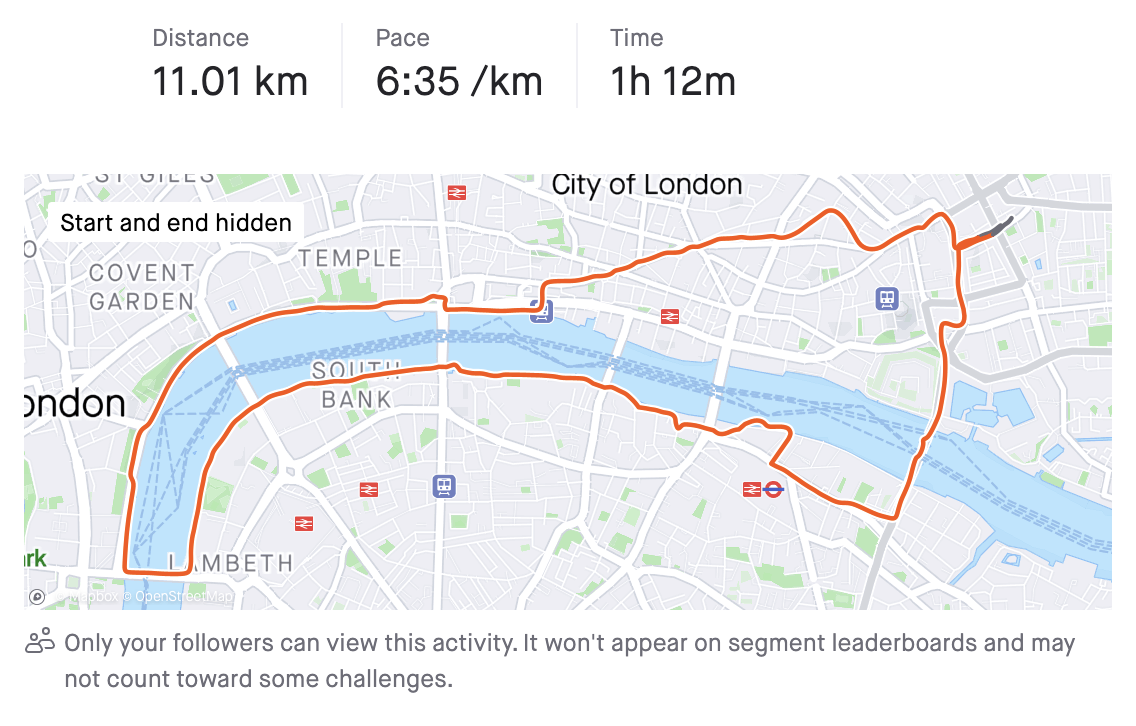Click the 6:35 /km Pace value
The image size is (1136, 726).
point(459,81)
